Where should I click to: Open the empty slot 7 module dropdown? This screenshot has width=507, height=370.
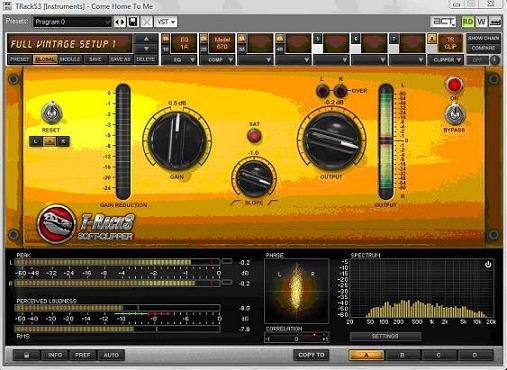(407, 60)
